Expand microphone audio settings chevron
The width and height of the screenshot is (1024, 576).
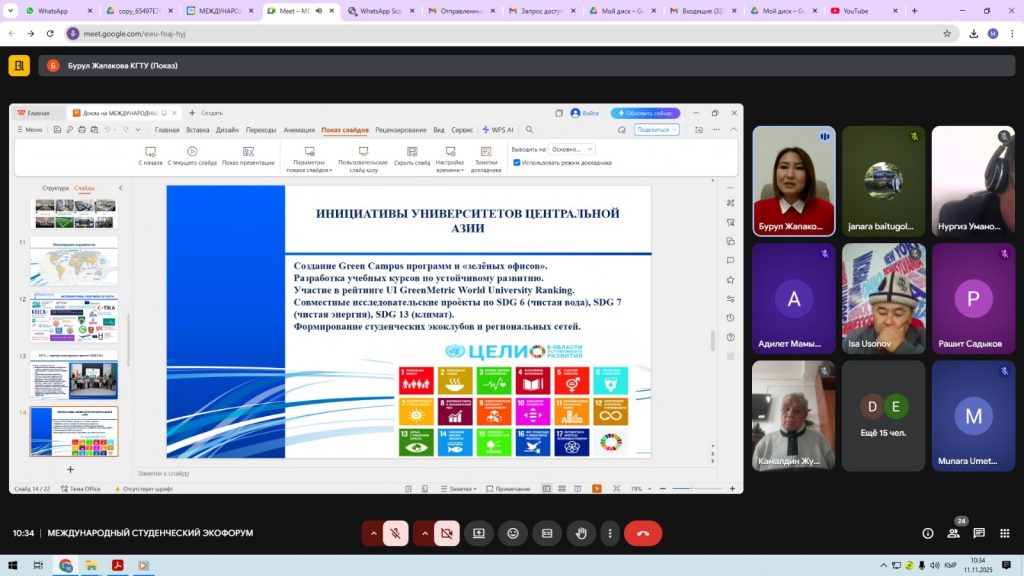pyautogui.click(x=373, y=533)
